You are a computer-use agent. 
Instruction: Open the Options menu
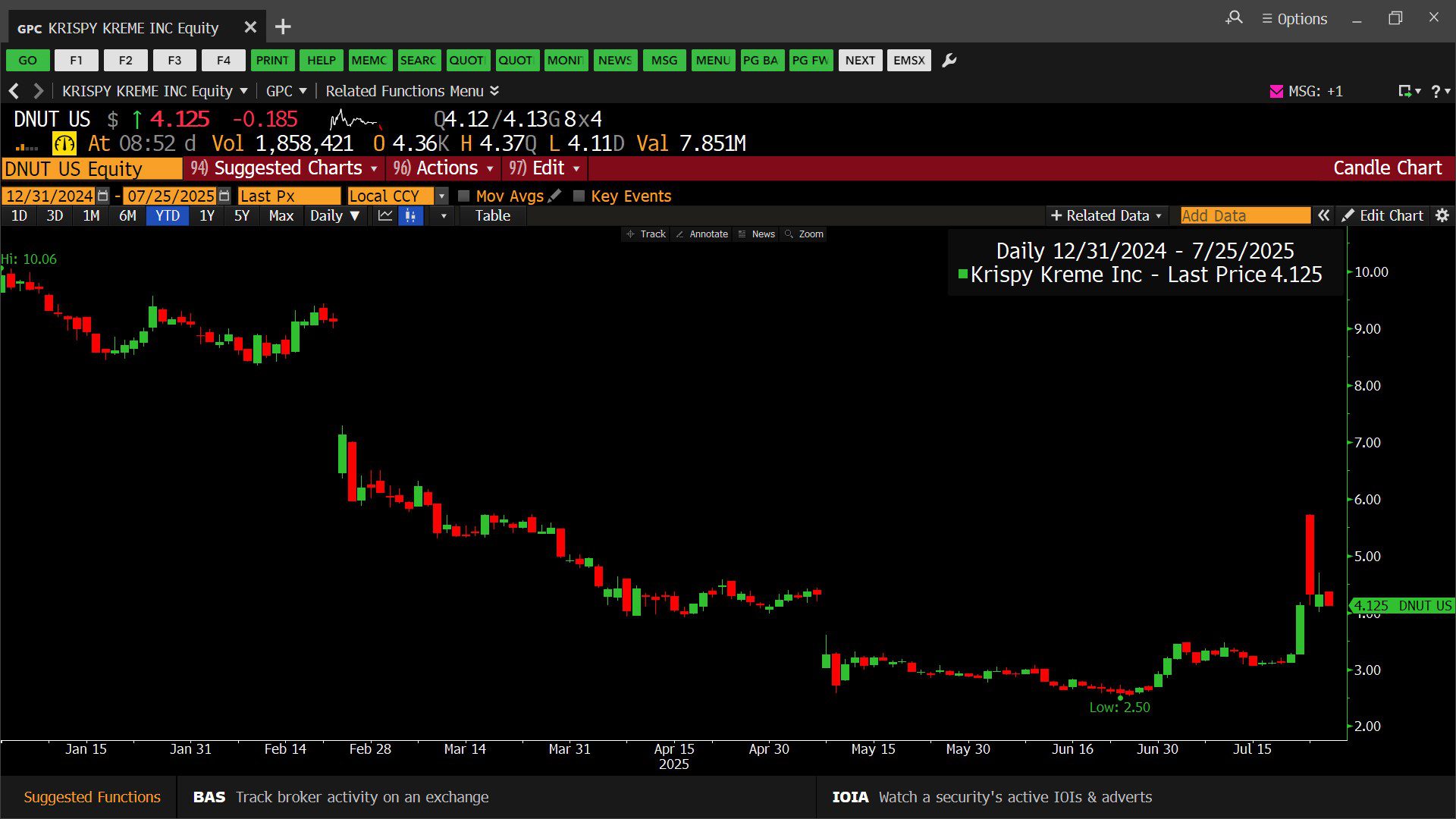point(1294,19)
